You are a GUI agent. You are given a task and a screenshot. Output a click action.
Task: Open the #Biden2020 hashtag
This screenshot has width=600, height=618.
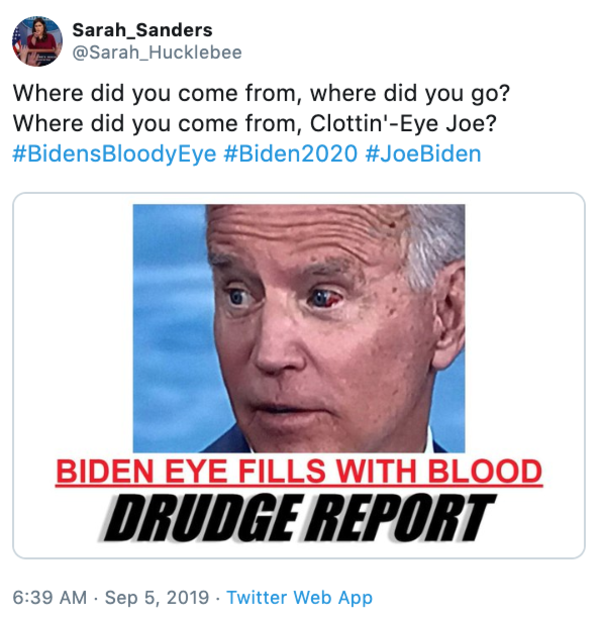291,154
